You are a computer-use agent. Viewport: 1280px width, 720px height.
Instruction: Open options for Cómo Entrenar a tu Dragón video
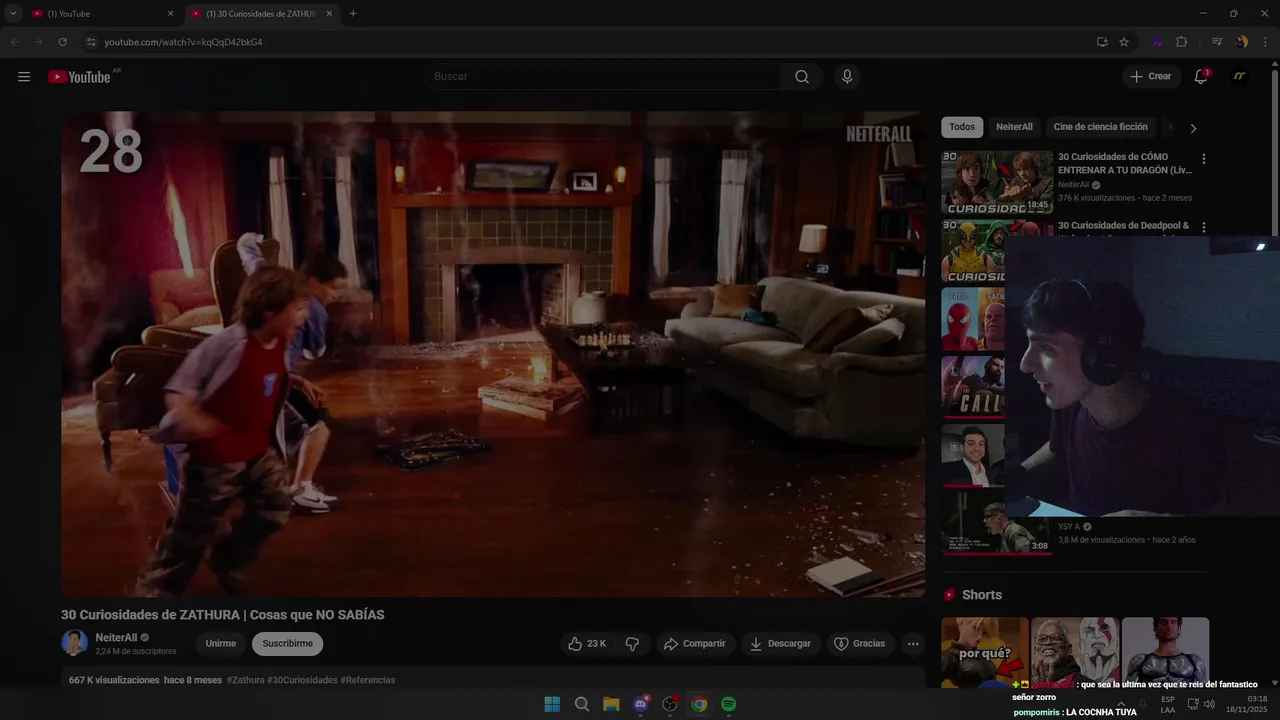[1203, 159]
